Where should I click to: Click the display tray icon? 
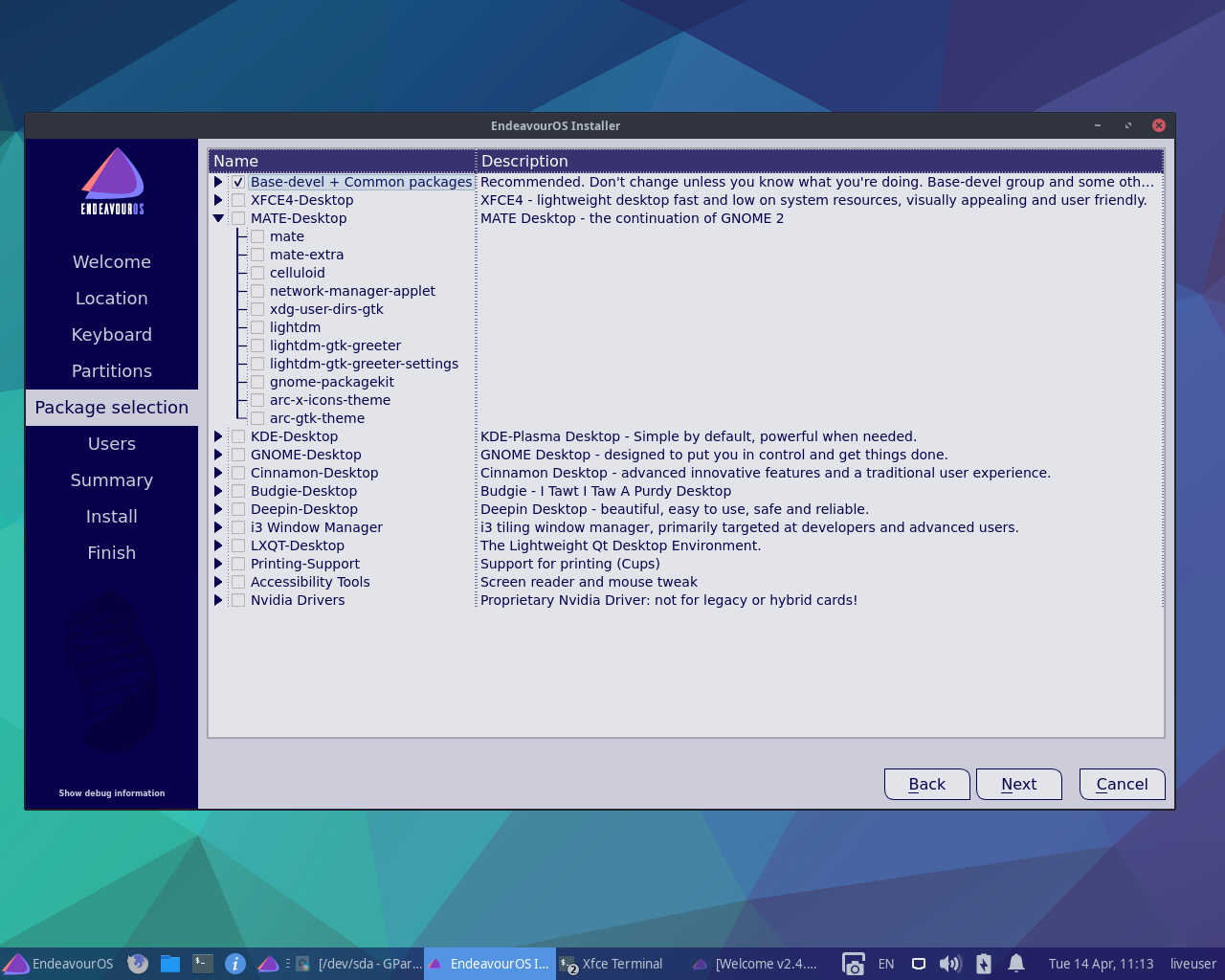(919, 964)
